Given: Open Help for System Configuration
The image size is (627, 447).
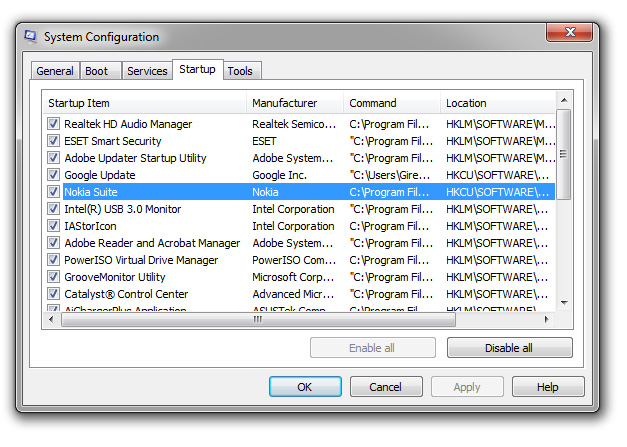Looking at the screenshot, I should [548, 387].
